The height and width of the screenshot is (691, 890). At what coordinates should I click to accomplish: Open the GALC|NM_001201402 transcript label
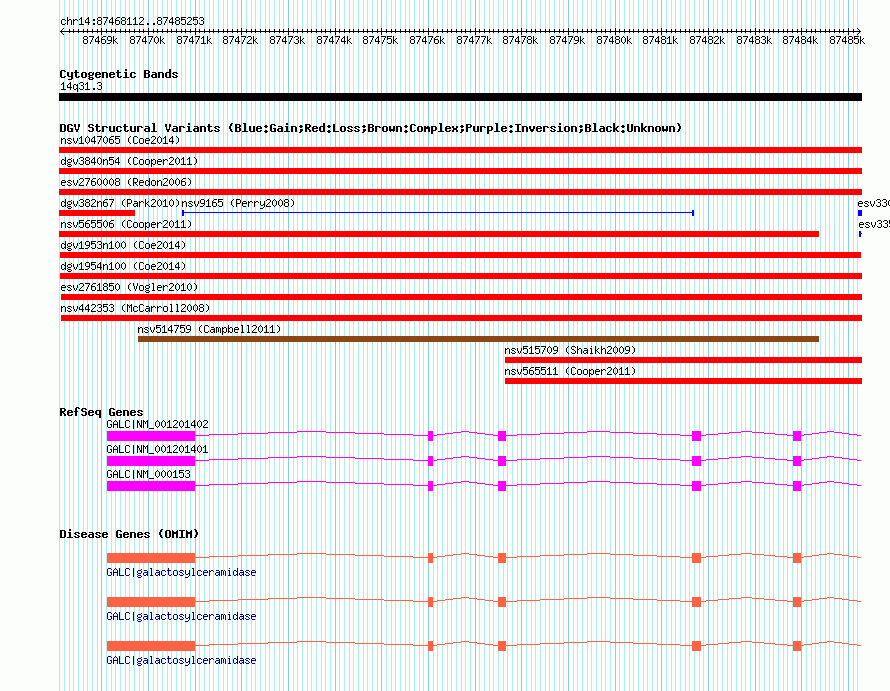[x=157, y=424]
